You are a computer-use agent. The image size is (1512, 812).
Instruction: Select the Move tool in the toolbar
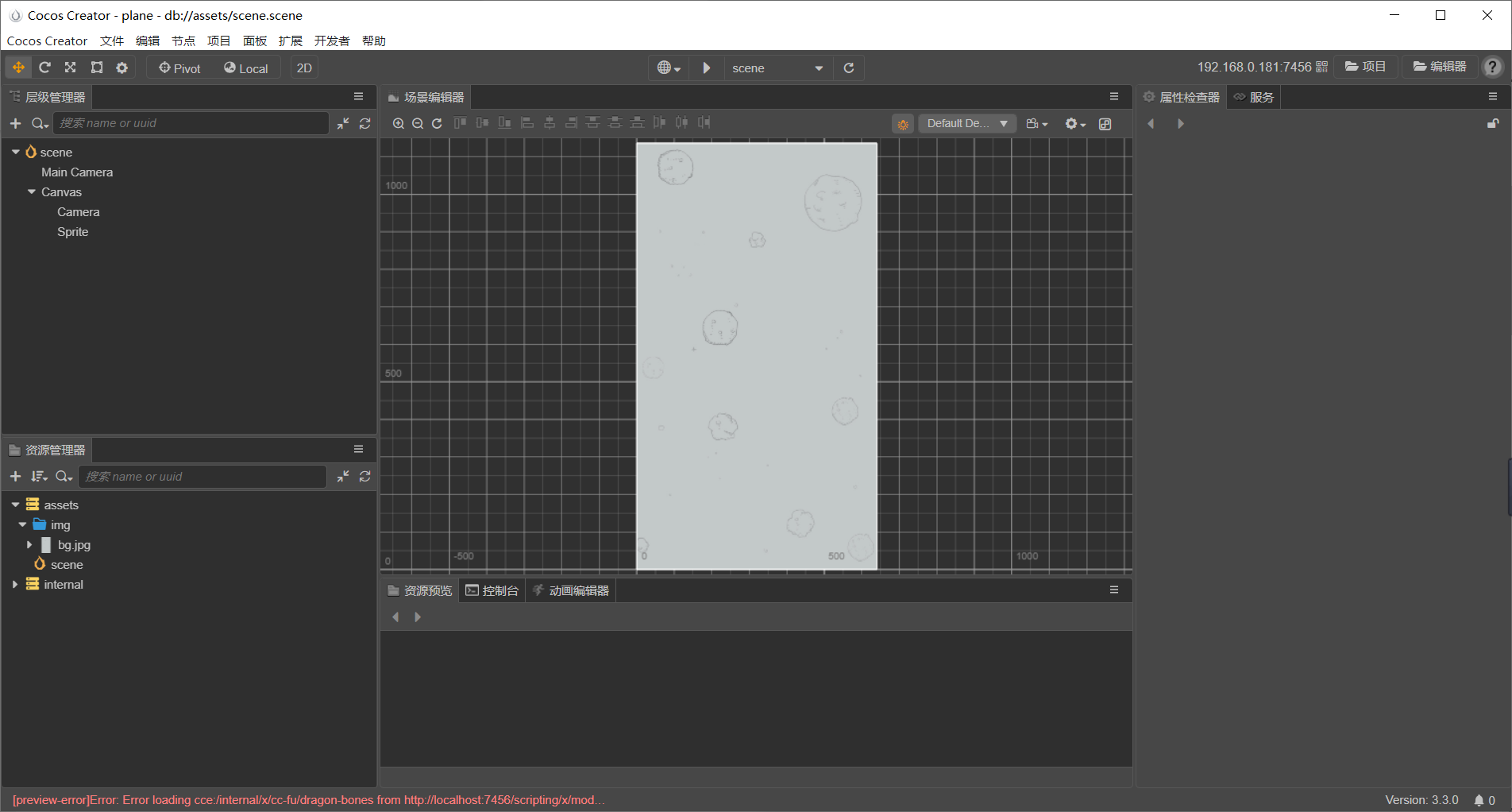pos(18,68)
